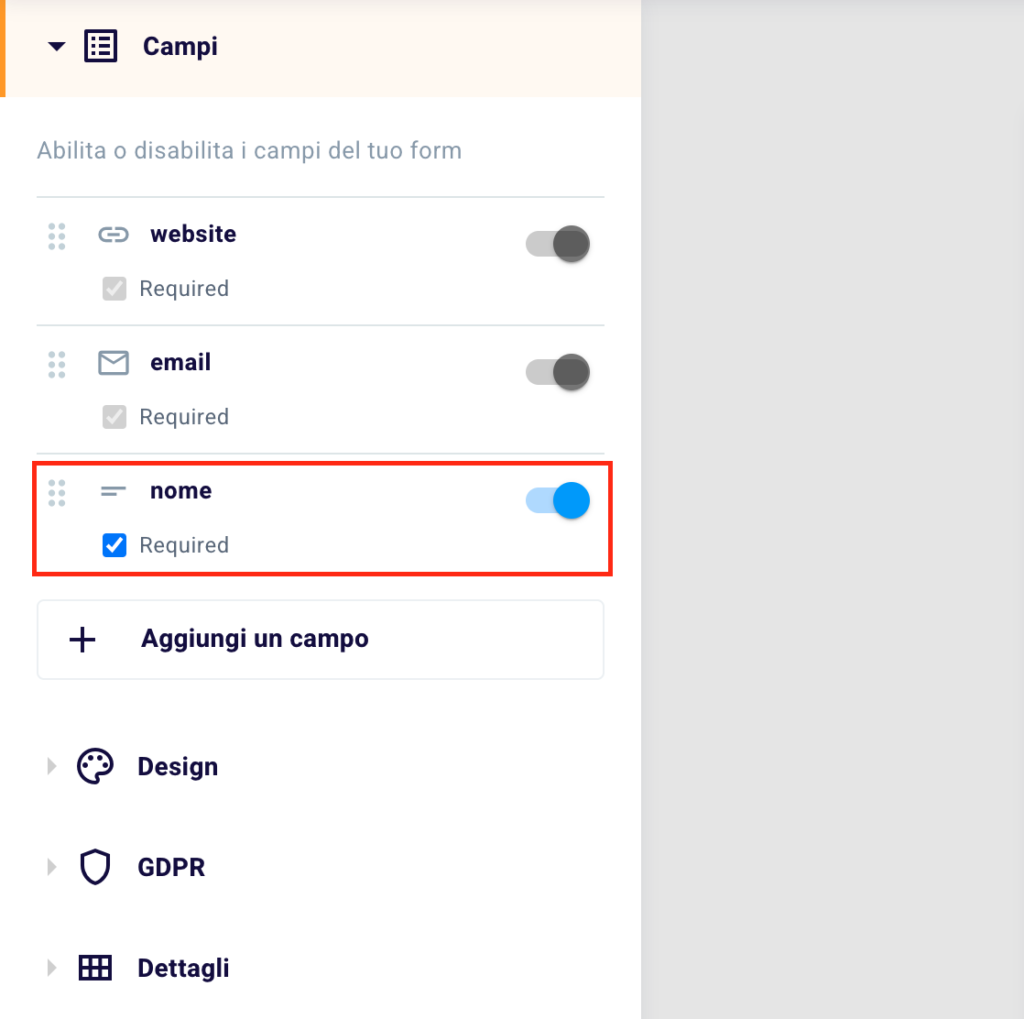Click the nome text field icon
1024x1019 pixels.
113,491
